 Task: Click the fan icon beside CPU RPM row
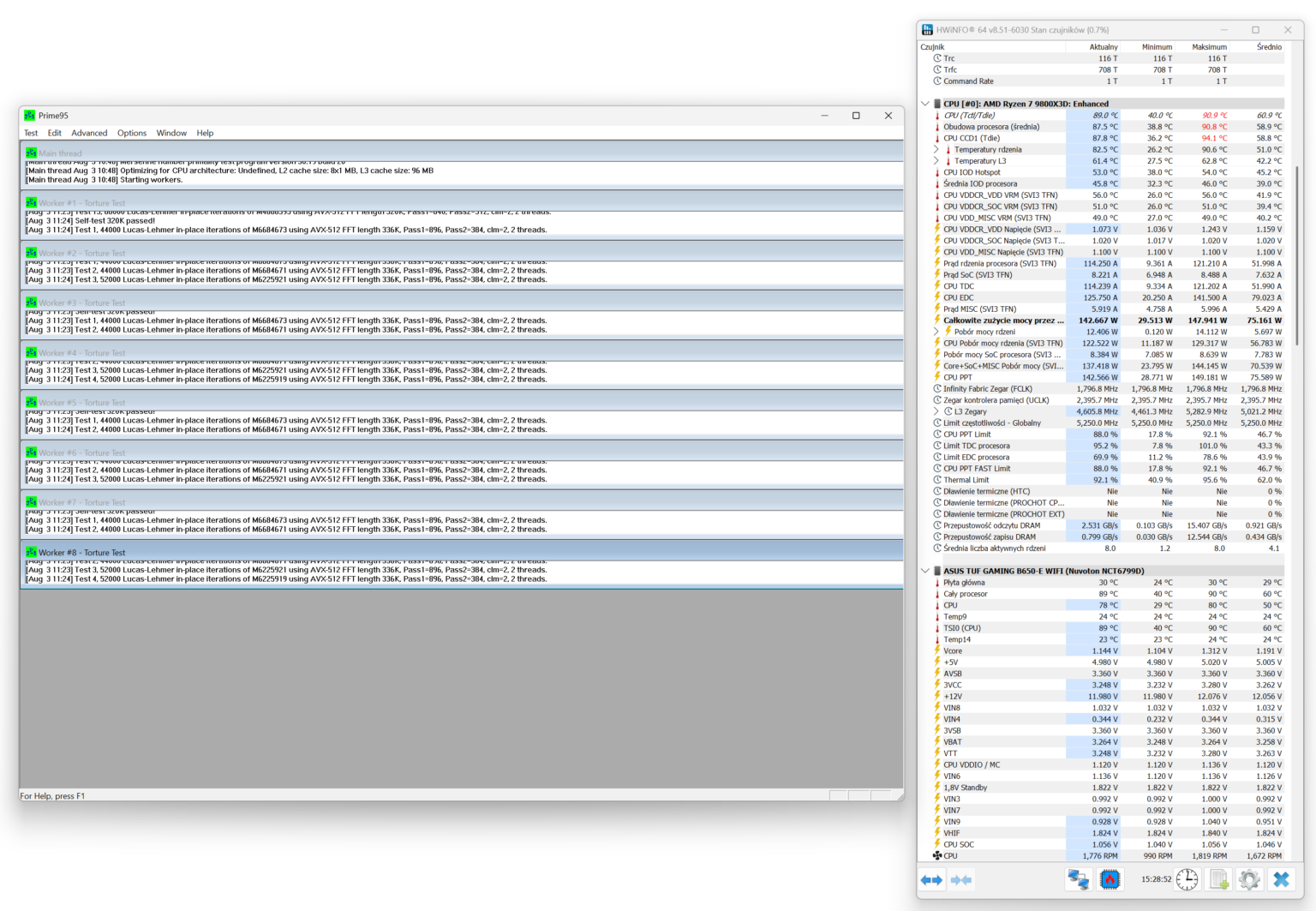937,856
